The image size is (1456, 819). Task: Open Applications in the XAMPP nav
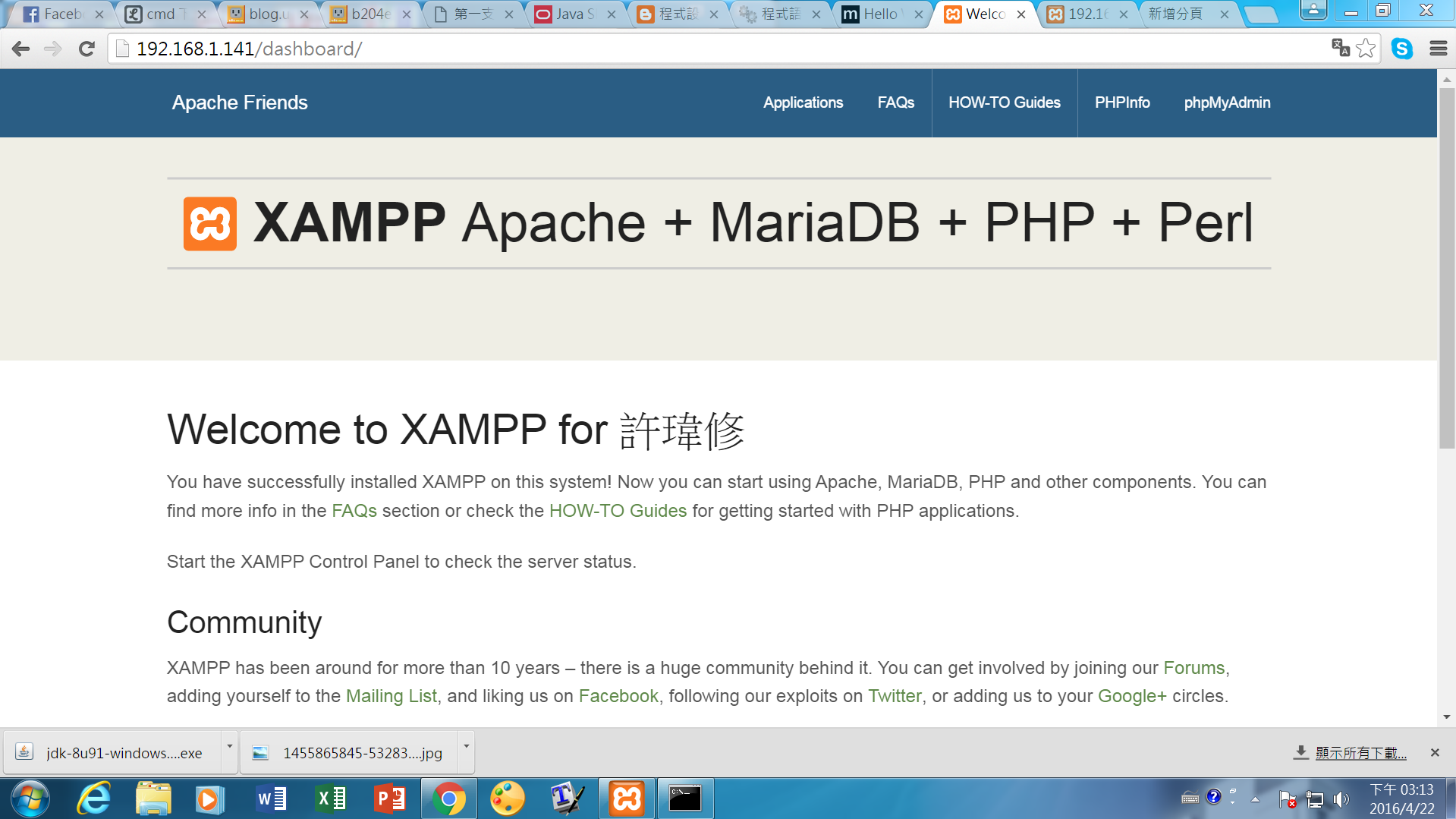coord(803,102)
